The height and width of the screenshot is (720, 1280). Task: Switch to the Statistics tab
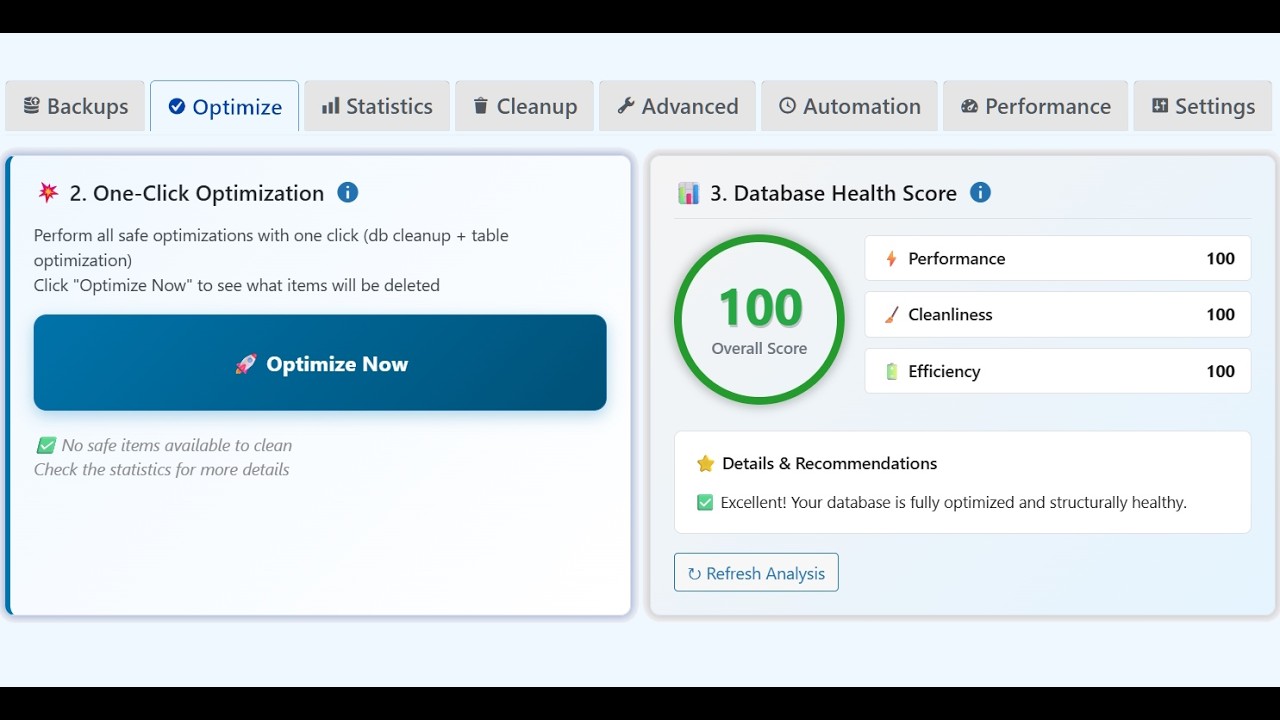point(377,106)
